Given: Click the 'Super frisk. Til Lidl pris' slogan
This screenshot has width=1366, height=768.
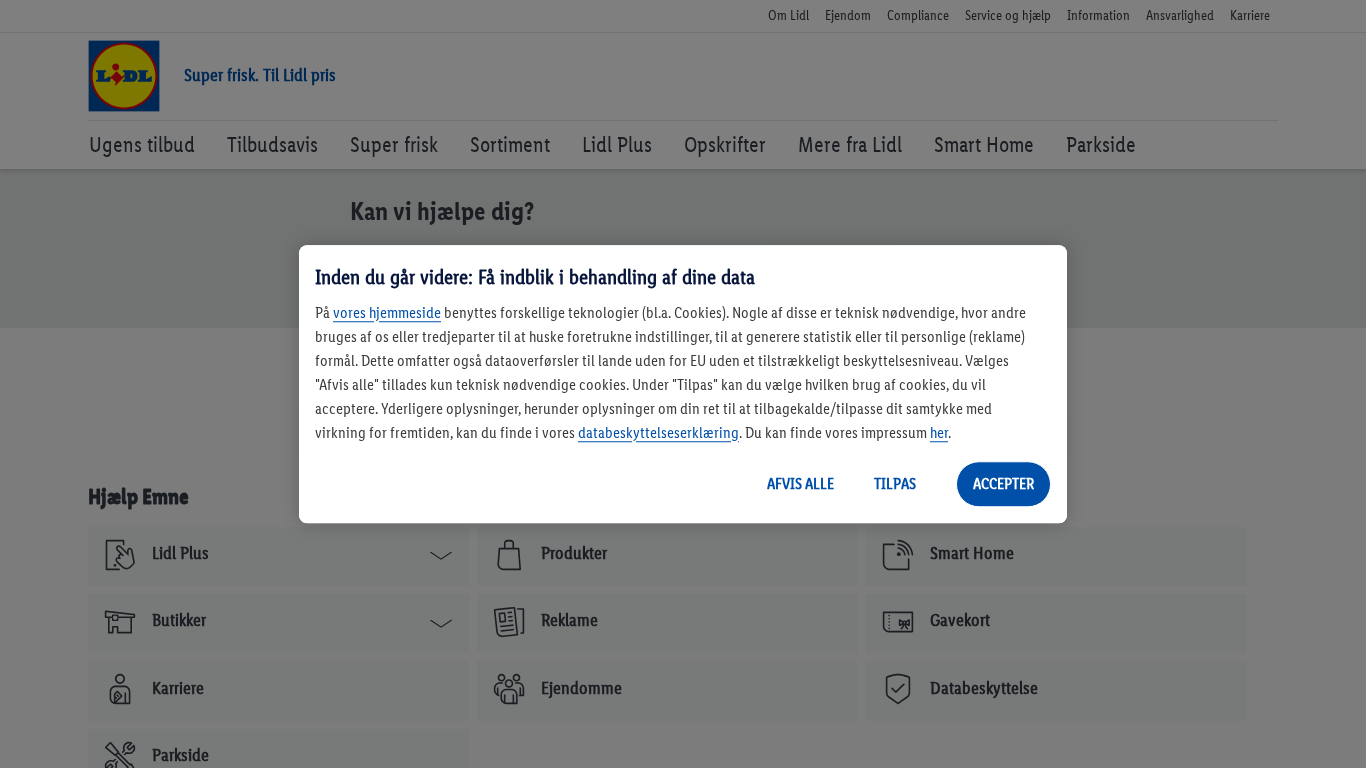Looking at the screenshot, I should point(260,76).
